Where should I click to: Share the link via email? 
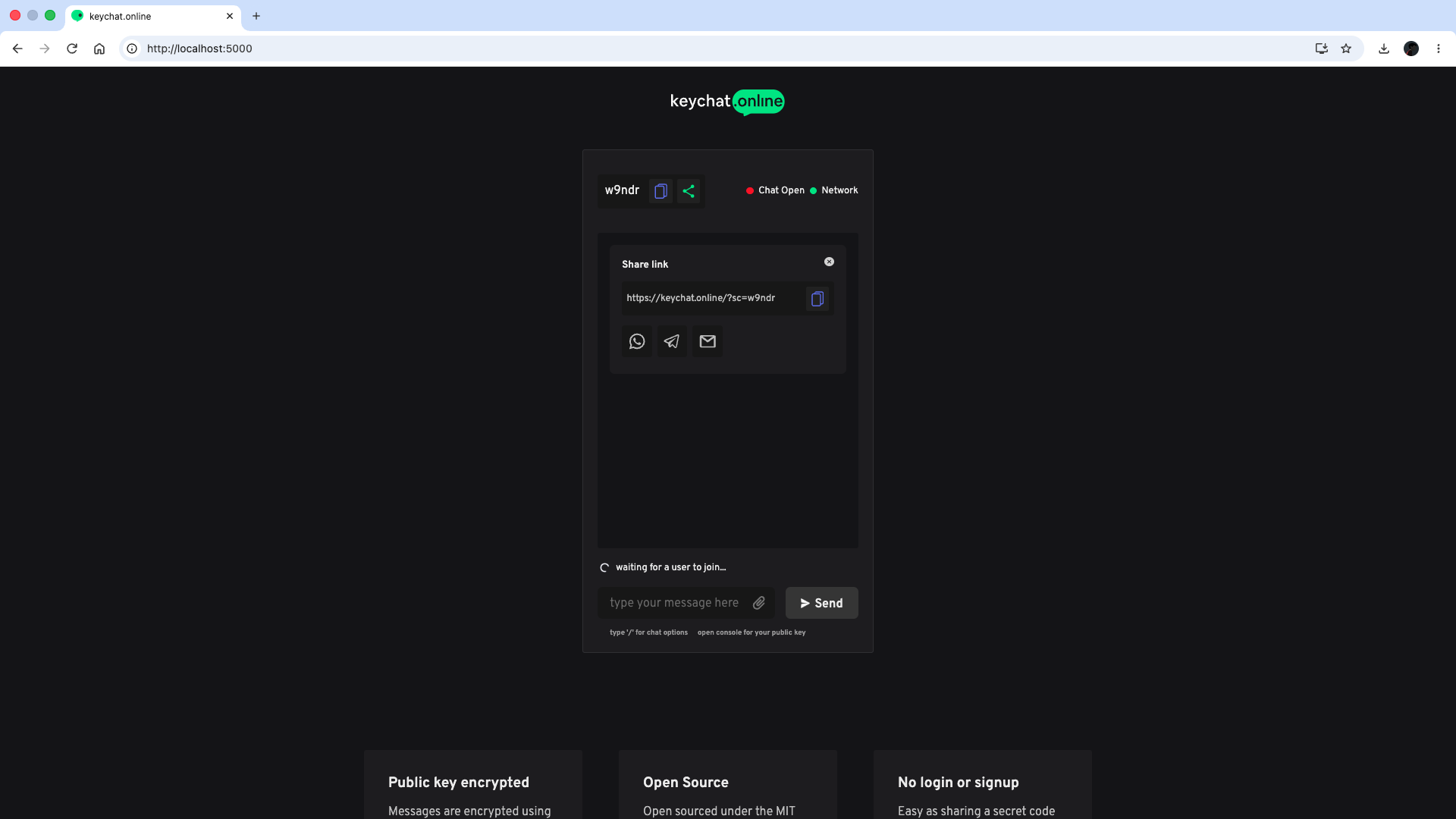coord(708,341)
